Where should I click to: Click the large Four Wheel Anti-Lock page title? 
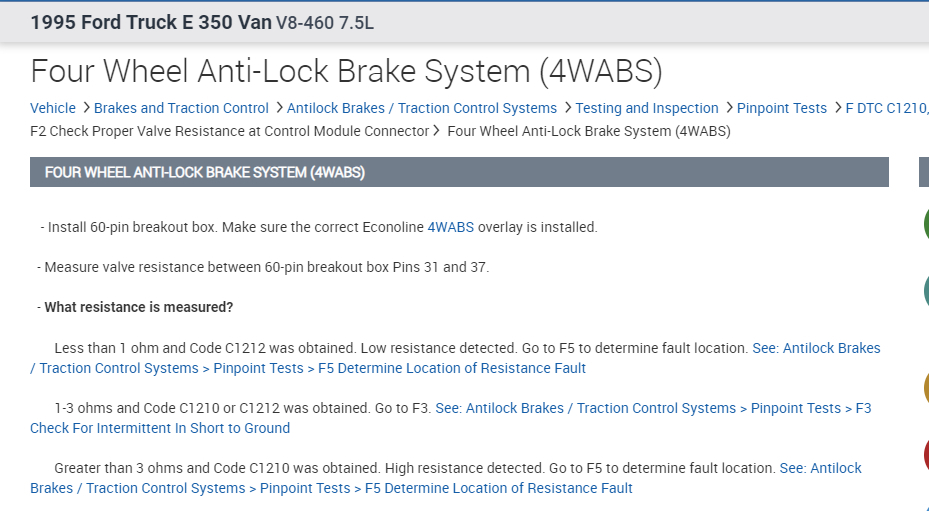pos(346,71)
